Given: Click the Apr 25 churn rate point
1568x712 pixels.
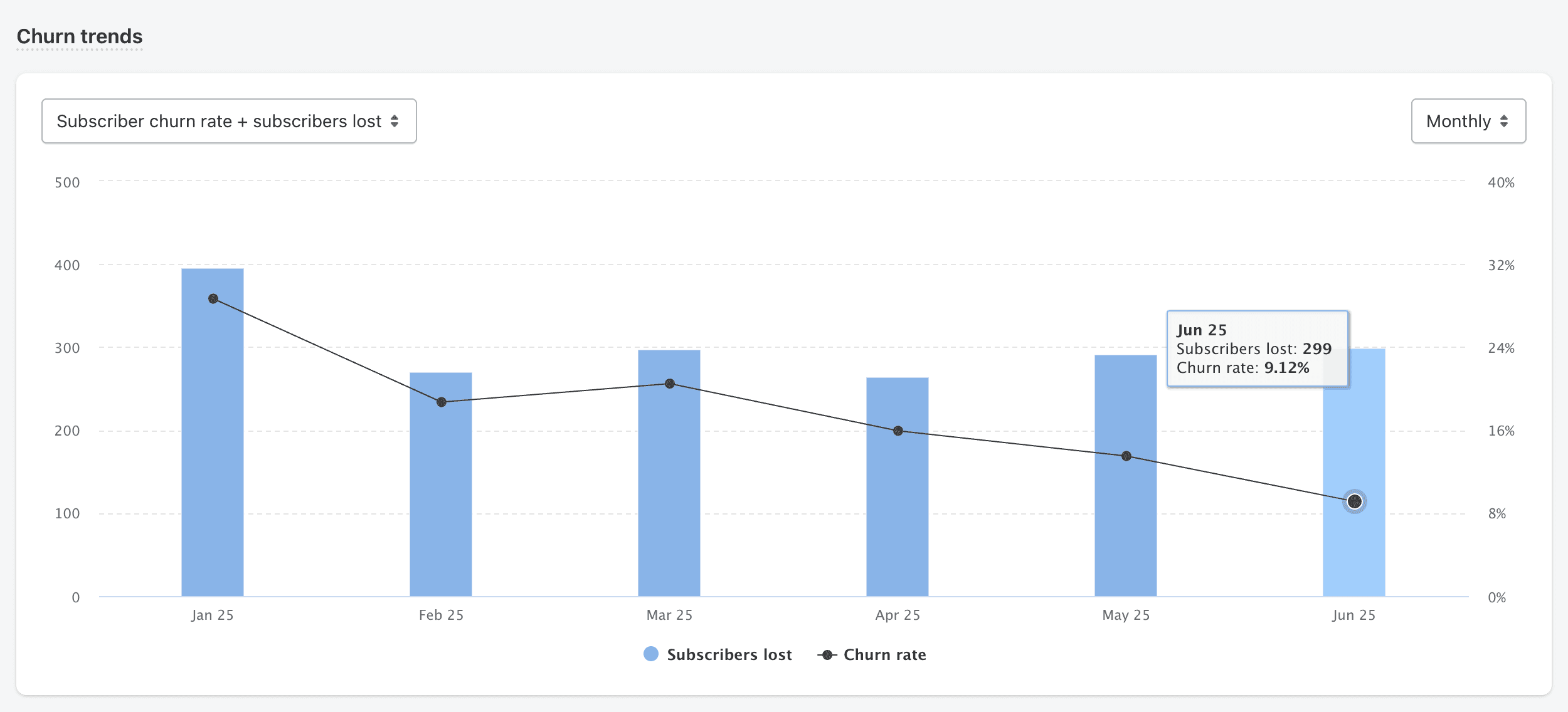Looking at the screenshot, I should tap(898, 431).
